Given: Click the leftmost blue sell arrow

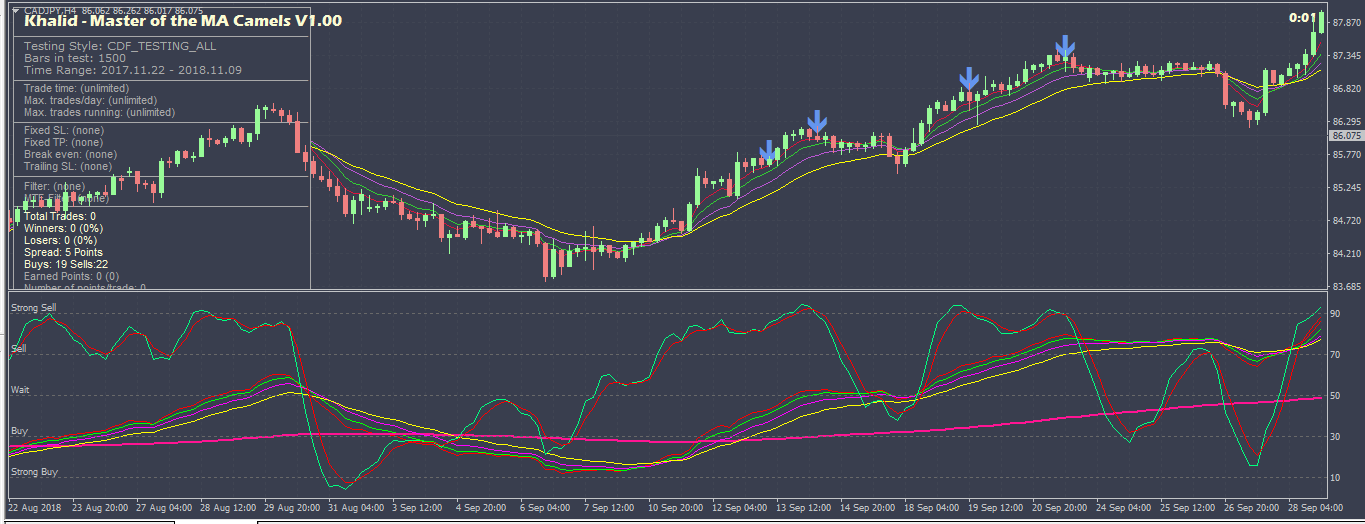Looking at the screenshot, I should click(768, 151).
